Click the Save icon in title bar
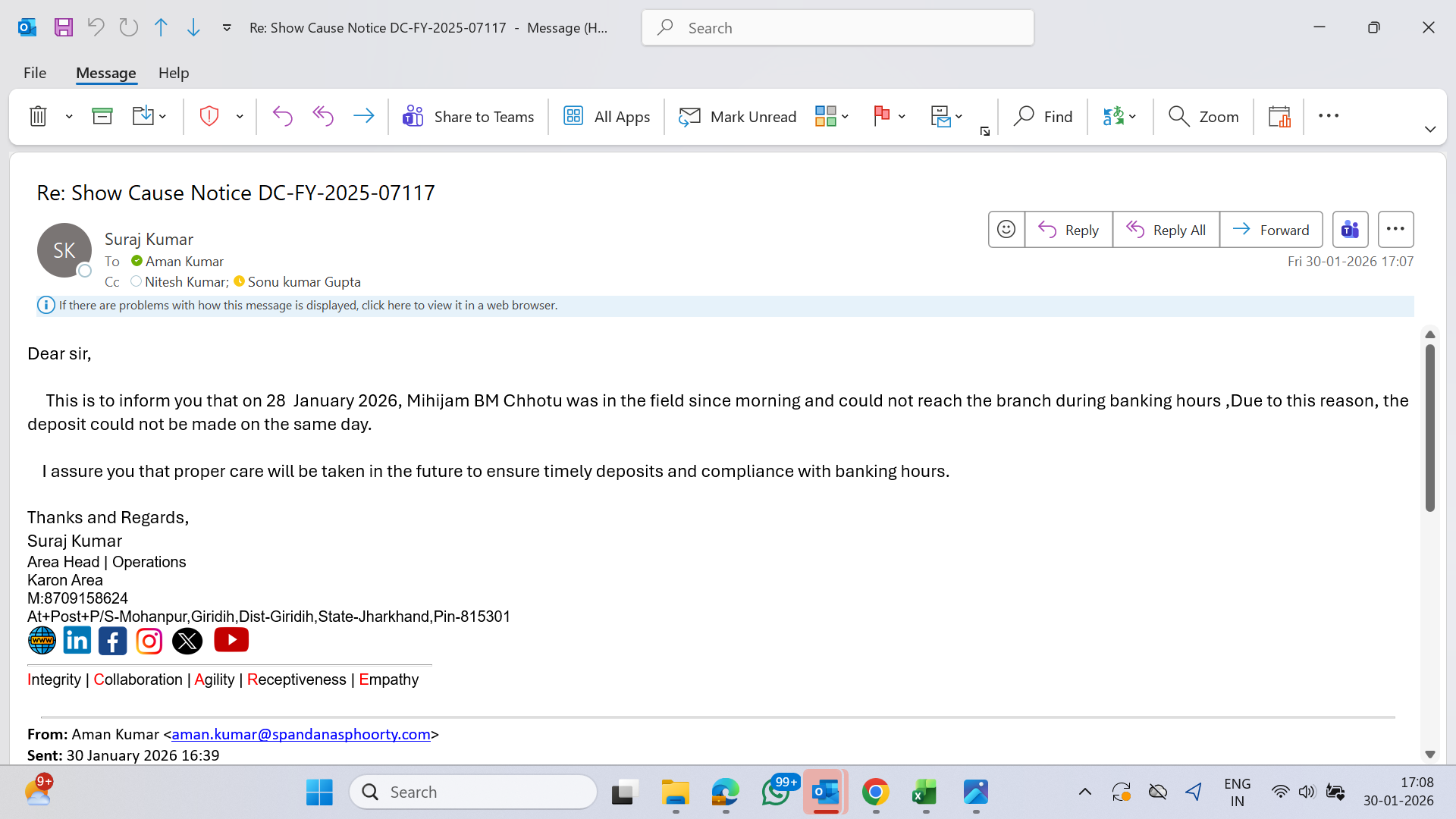This screenshot has width=1456, height=819. [64, 28]
